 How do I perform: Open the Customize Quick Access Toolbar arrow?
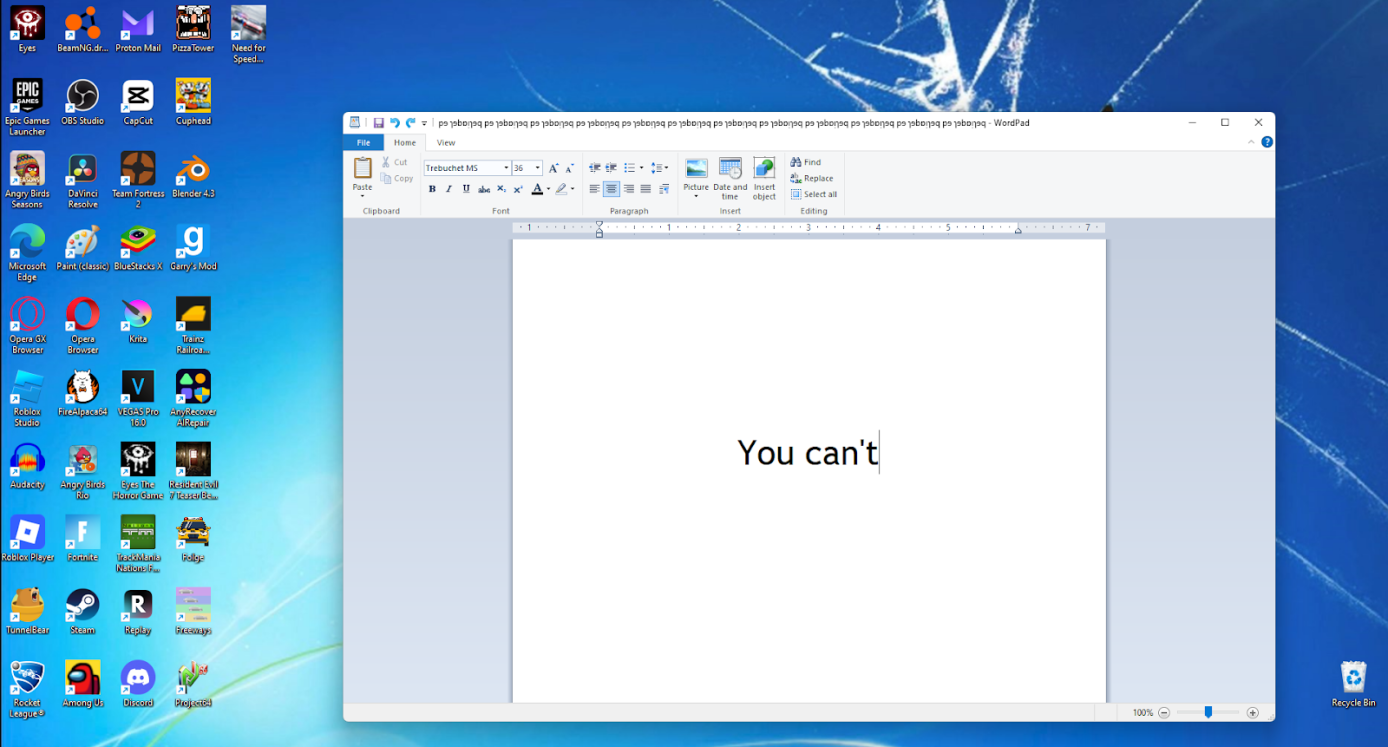tap(424, 123)
